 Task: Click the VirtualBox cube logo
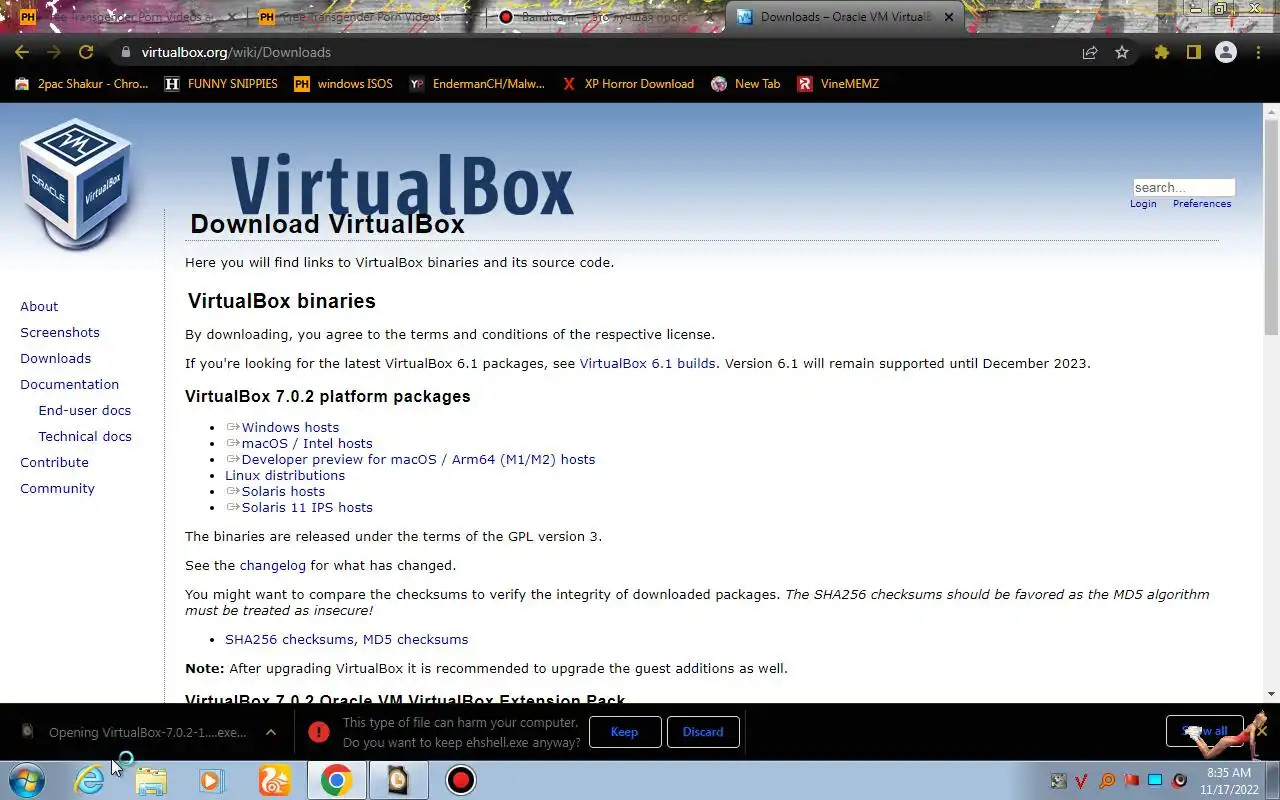[x=76, y=184]
